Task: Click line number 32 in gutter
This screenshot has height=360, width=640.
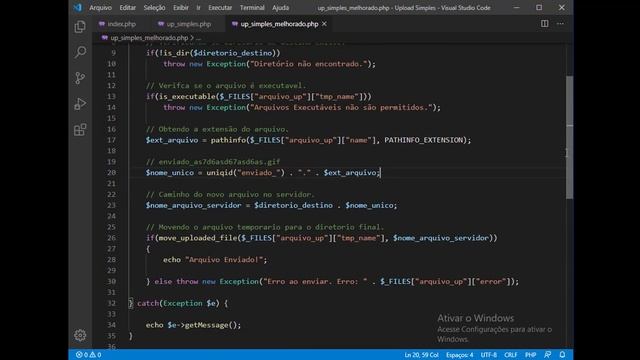Action: click(x=111, y=303)
